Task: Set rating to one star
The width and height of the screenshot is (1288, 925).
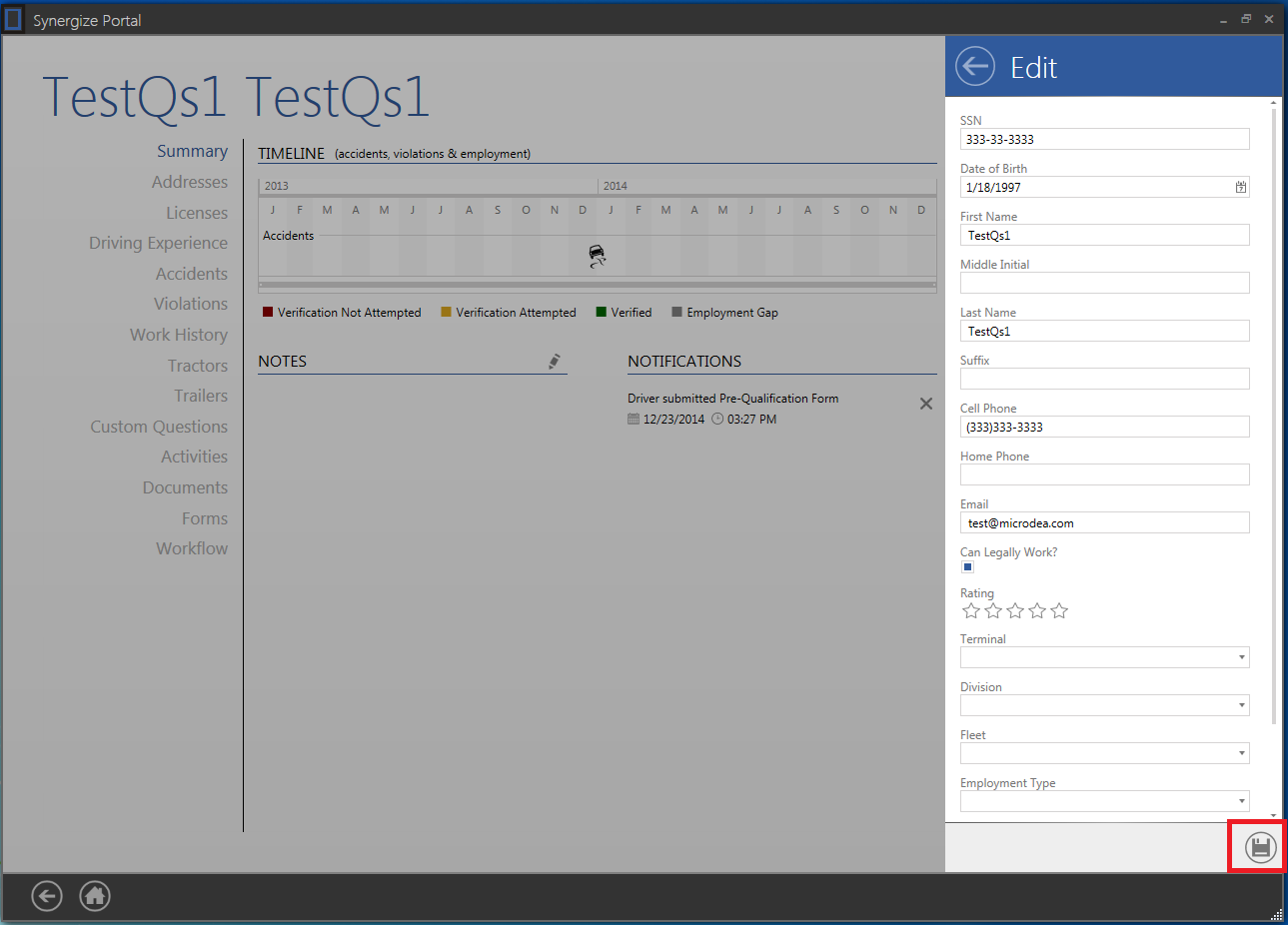Action: tap(971, 610)
